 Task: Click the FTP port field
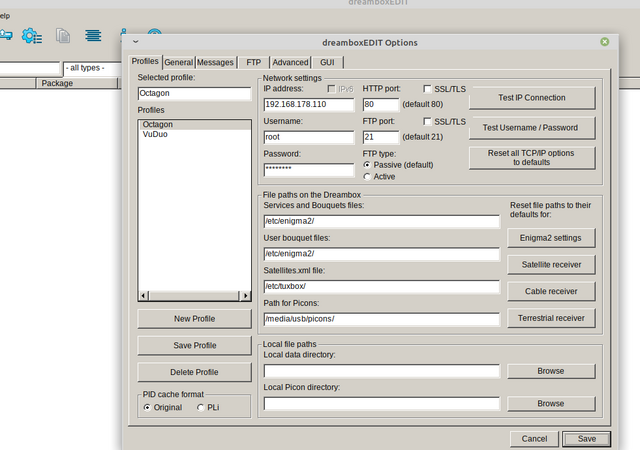(x=380, y=137)
